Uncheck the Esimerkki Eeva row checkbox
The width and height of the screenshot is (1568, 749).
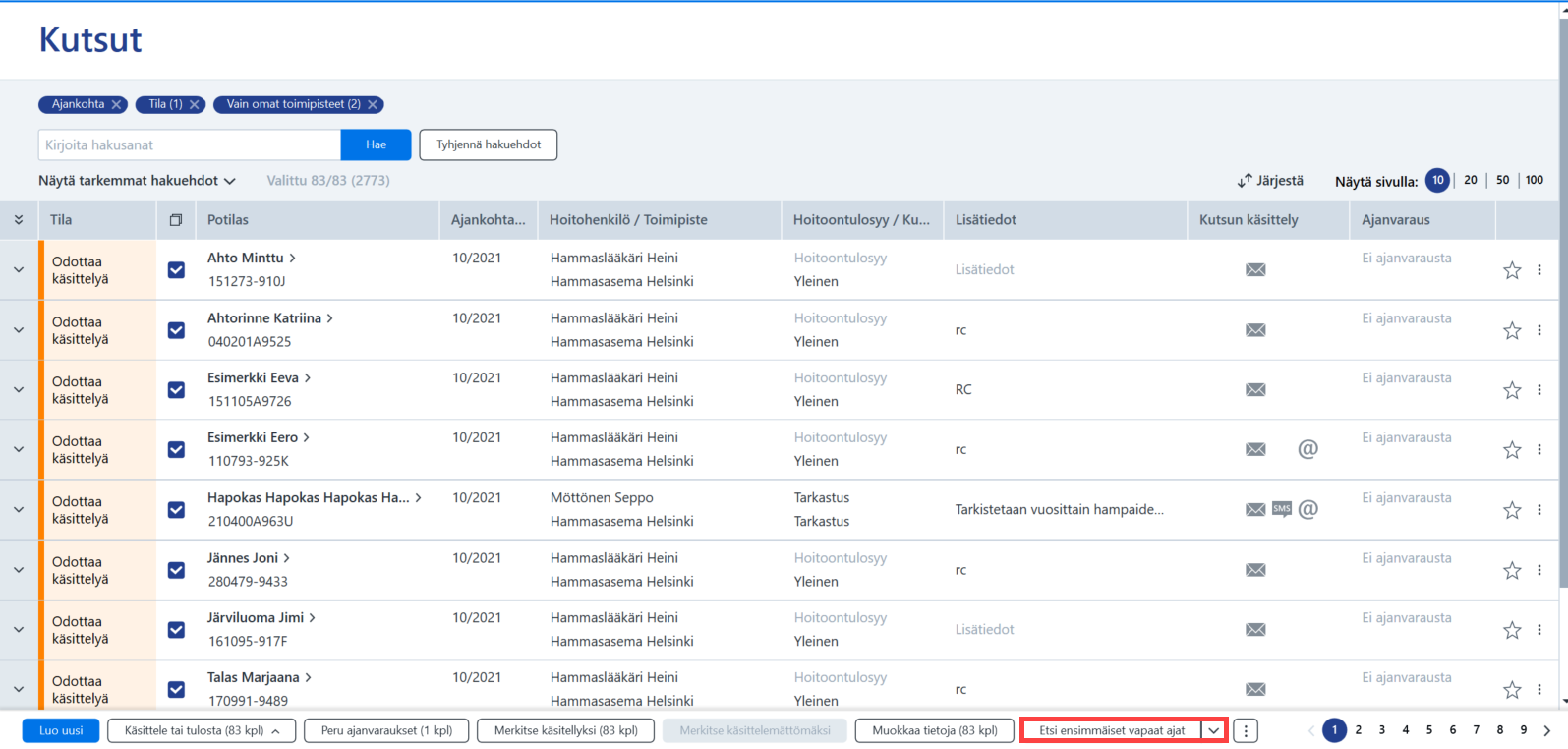[176, 389]
